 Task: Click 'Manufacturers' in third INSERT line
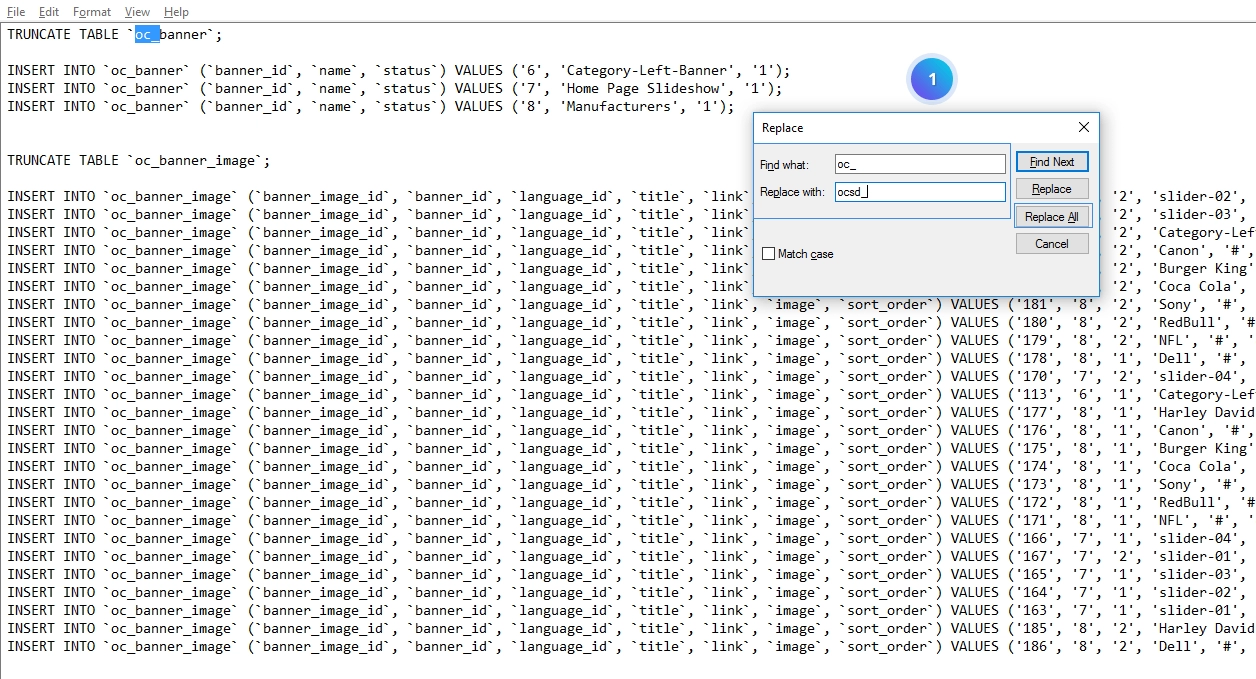[x=618, y=106]
